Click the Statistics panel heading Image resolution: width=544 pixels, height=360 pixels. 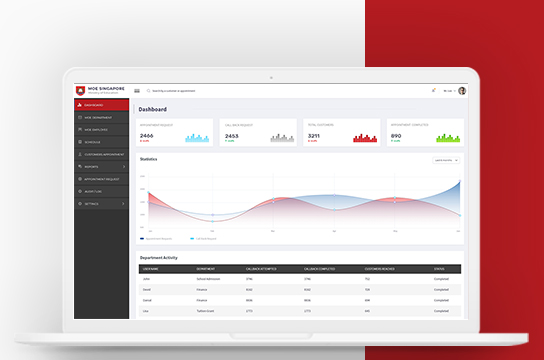pos(148,159)
